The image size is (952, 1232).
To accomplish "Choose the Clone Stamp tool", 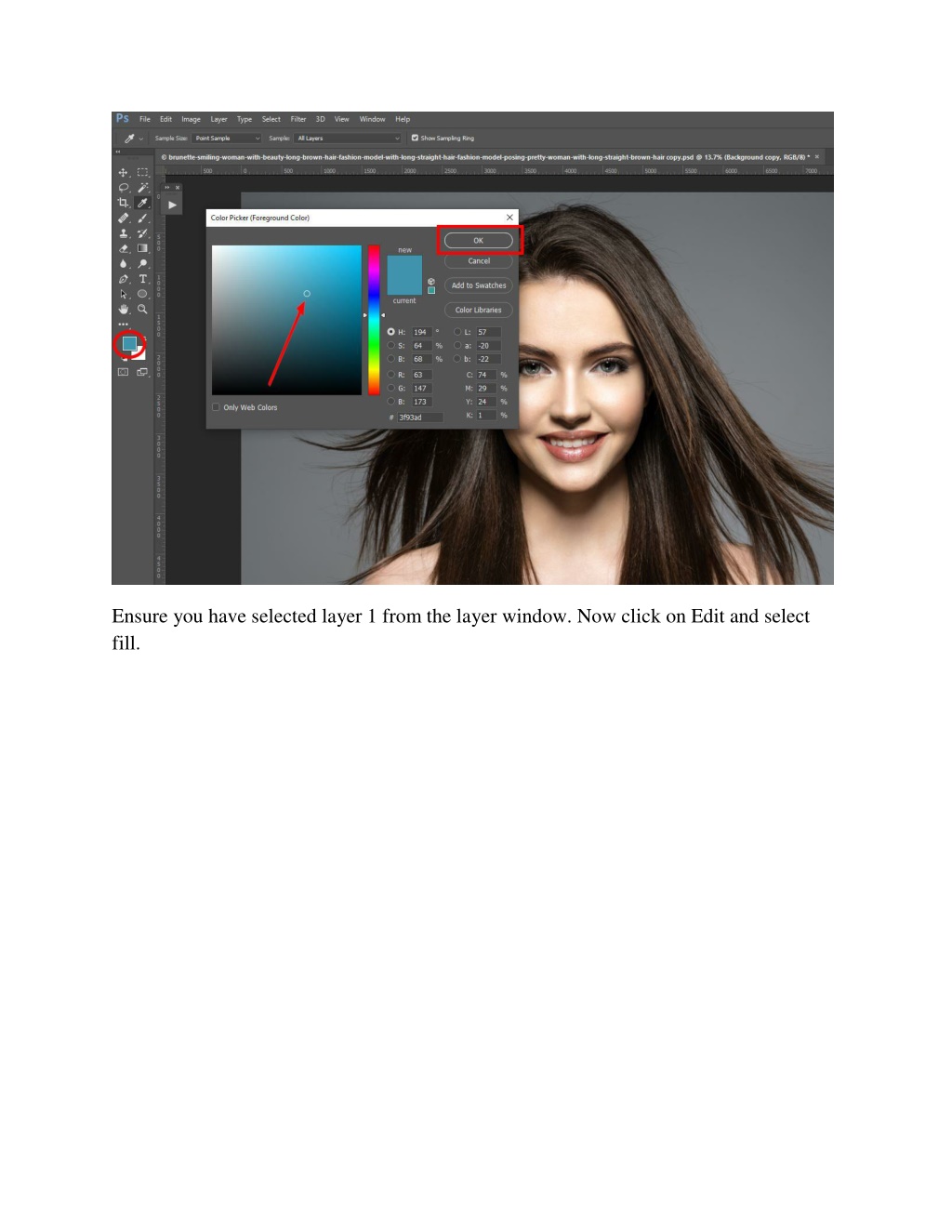I will [123, 233].
